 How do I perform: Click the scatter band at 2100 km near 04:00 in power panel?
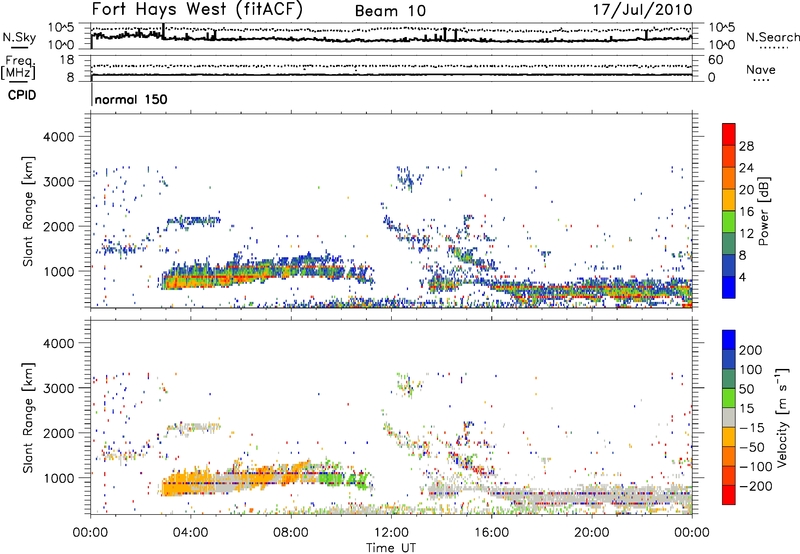point(193,221)
